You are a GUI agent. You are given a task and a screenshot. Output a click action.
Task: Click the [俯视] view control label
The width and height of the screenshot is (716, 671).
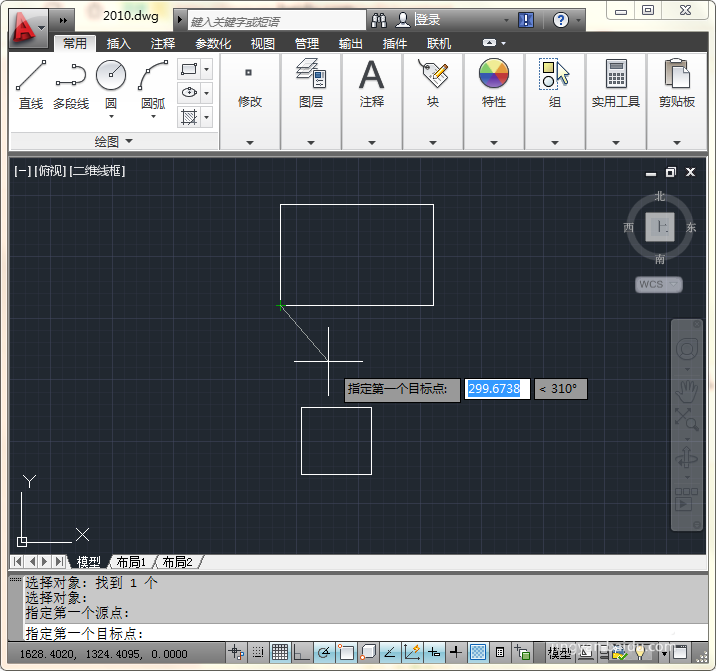point(50,171)
